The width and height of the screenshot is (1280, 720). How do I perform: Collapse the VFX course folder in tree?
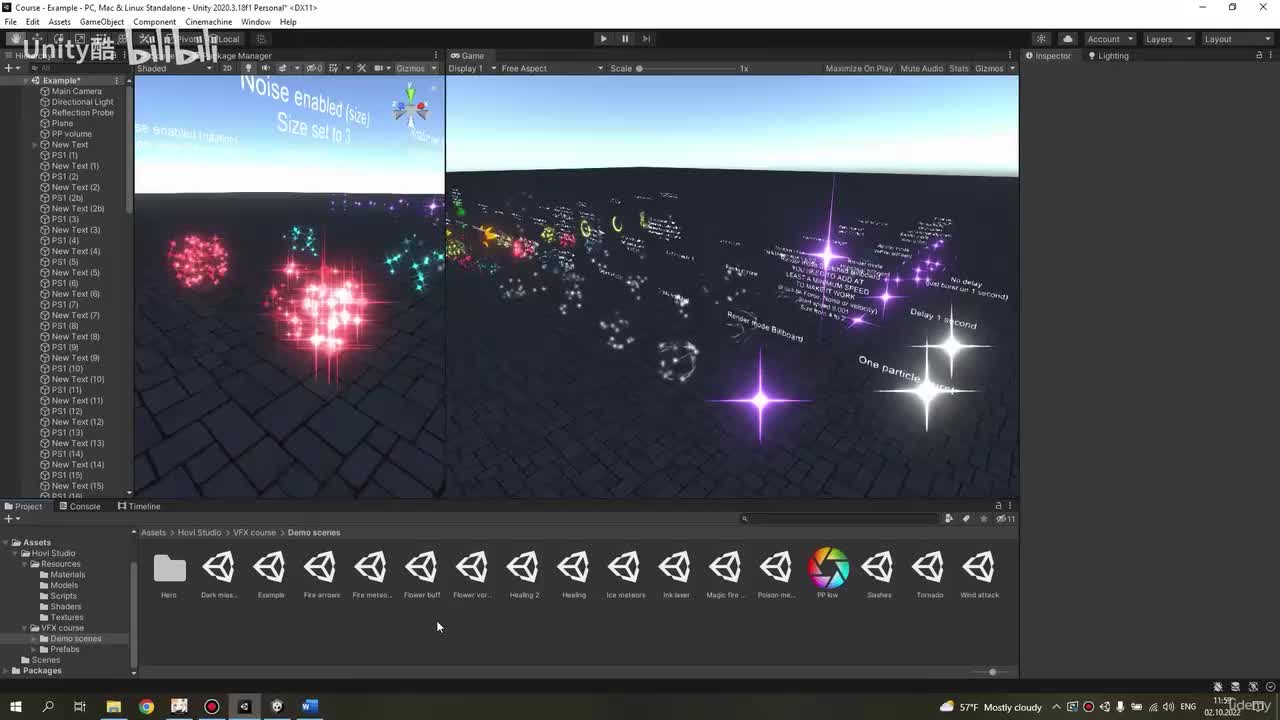(24, 628)
